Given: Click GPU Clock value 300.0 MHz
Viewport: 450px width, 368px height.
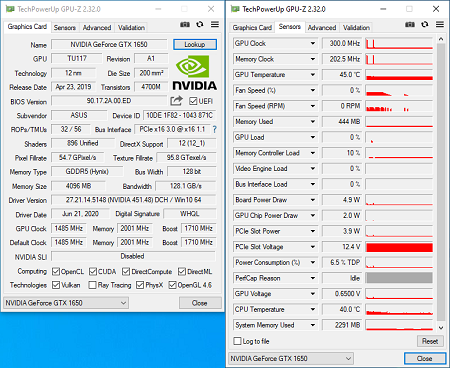Looking at the screenshot, I should [x=342, y=43].
